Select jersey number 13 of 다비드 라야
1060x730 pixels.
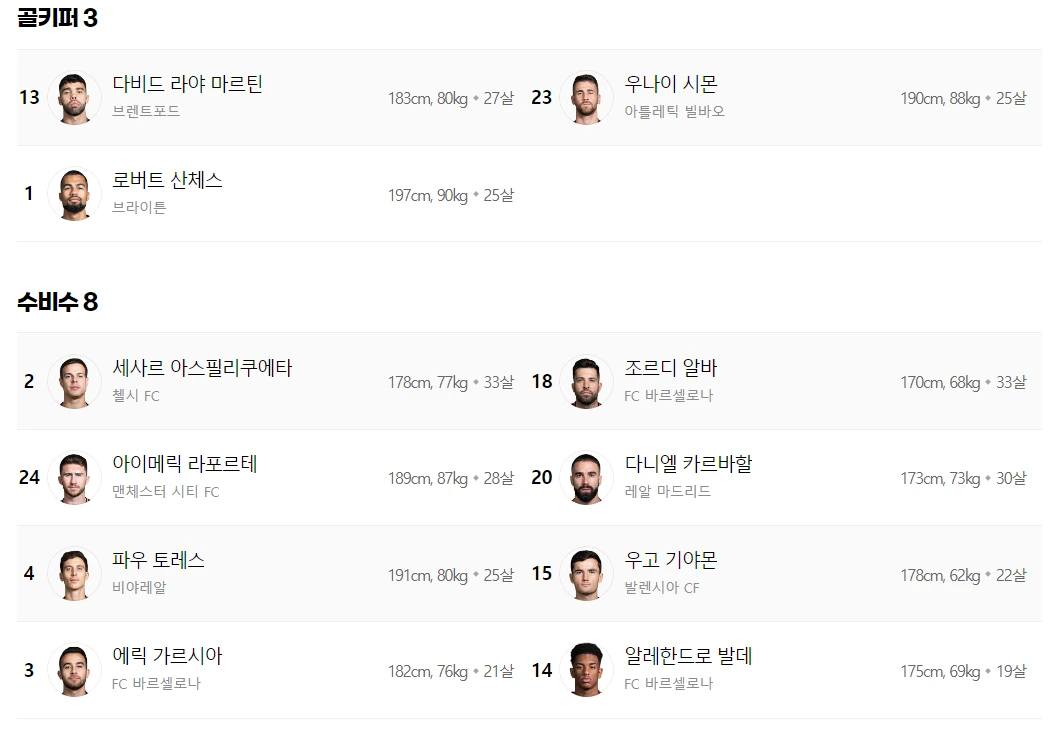(29, 98)
